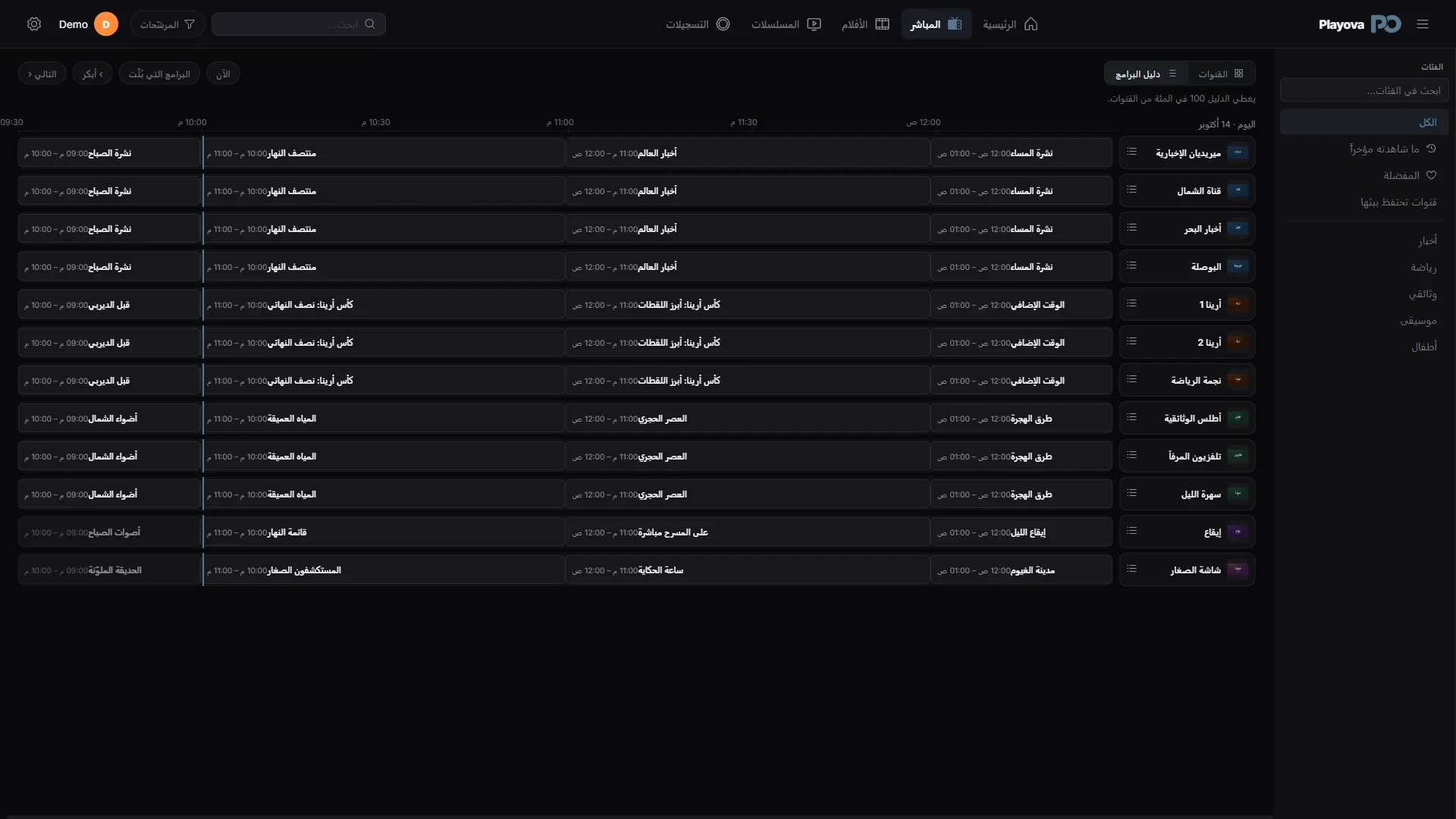
Task: Open list icon for إيقاع channel
Action: [x=1131, y=532]
